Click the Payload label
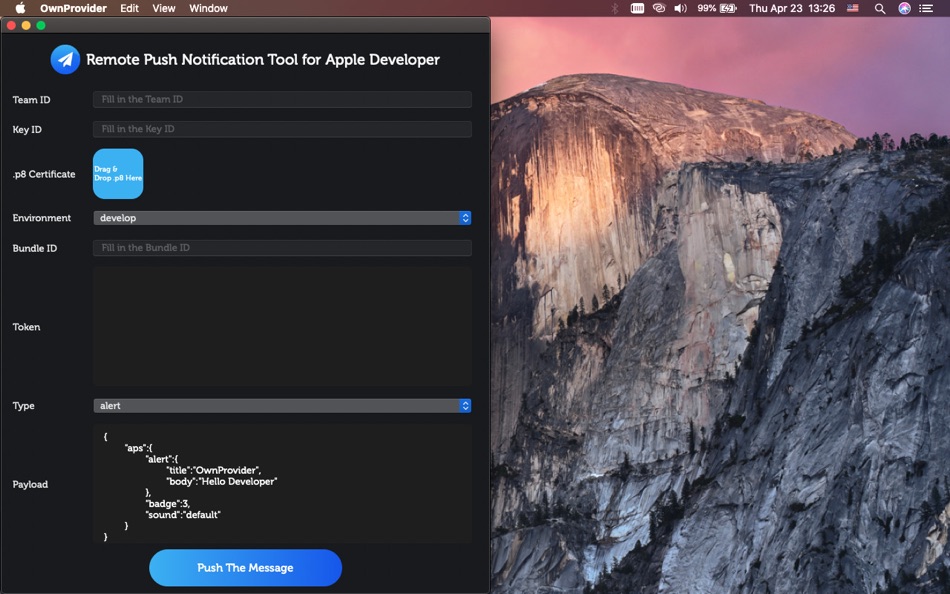Image resolution: width=950 pixels, height=594 pixels. [x=30, y=484]
